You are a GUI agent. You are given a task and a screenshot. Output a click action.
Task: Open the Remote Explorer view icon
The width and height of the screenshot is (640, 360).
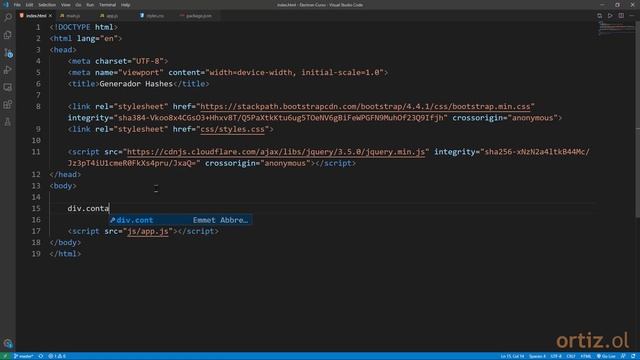pos(8,87)
